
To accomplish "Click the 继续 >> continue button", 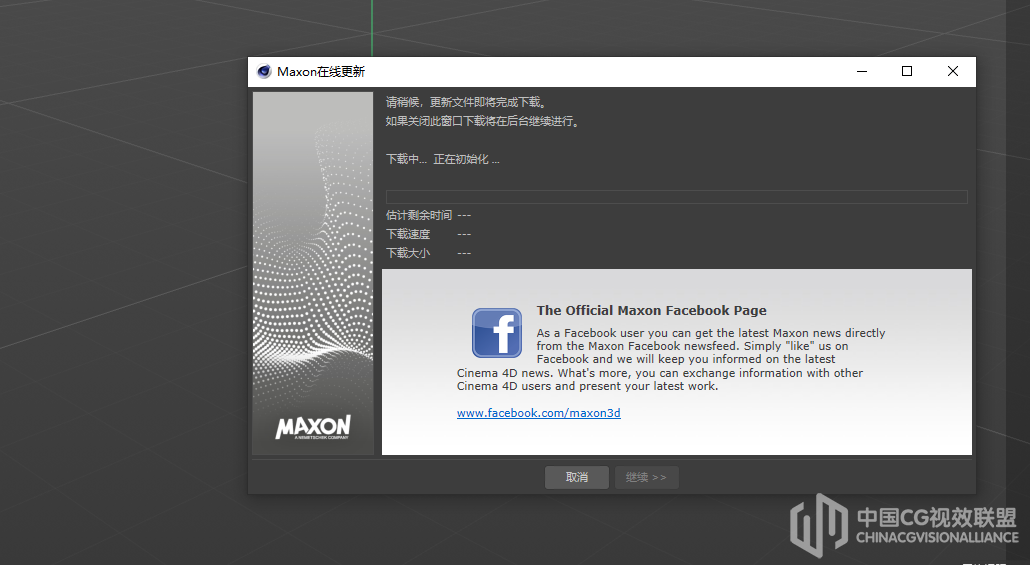I will coord(646,478).
